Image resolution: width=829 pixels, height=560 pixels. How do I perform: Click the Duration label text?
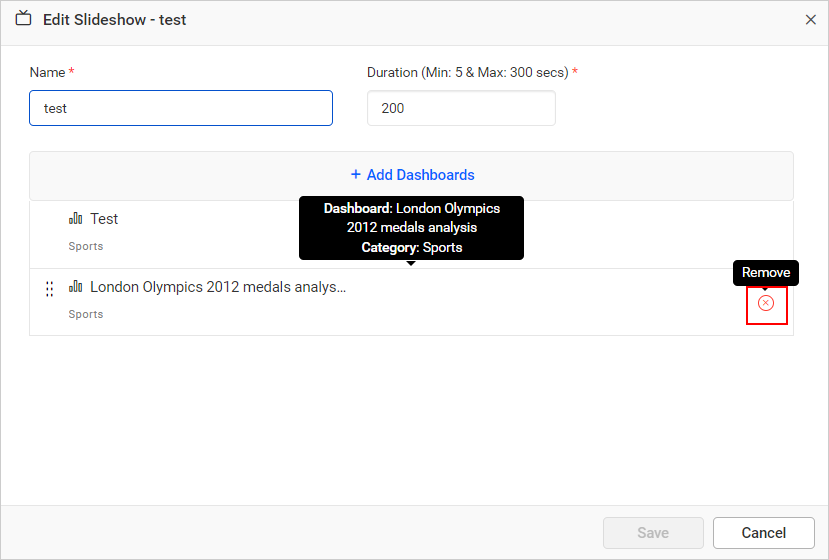click(x=467, y=72)
